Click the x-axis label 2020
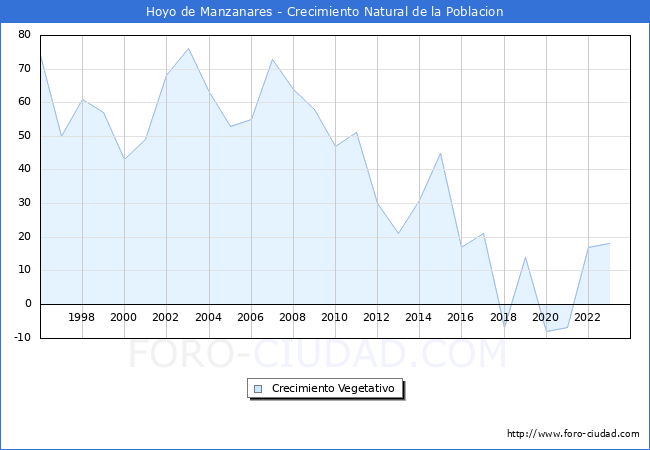 click(546, 317)
